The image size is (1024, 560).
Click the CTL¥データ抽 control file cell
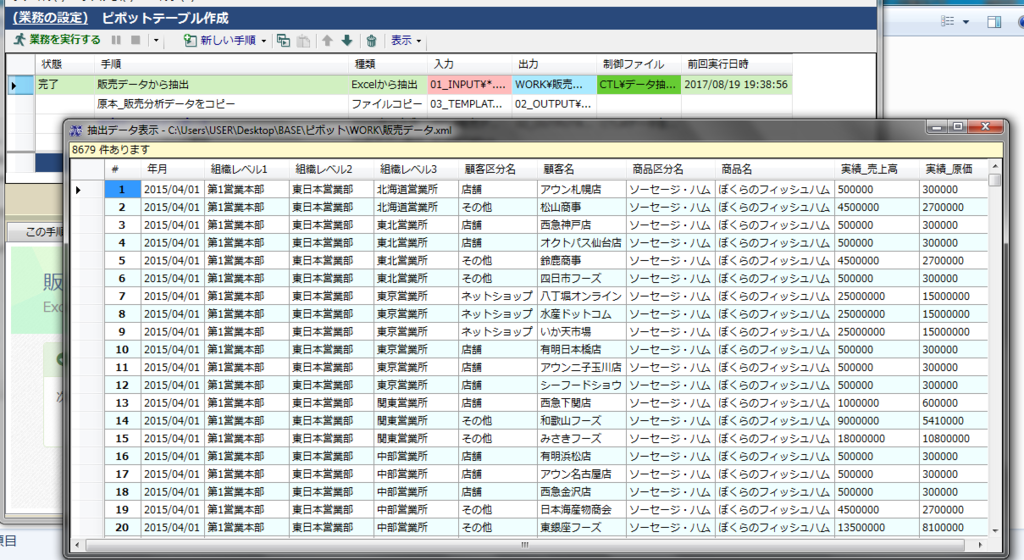pyautogui.click(x=639, y=84)
